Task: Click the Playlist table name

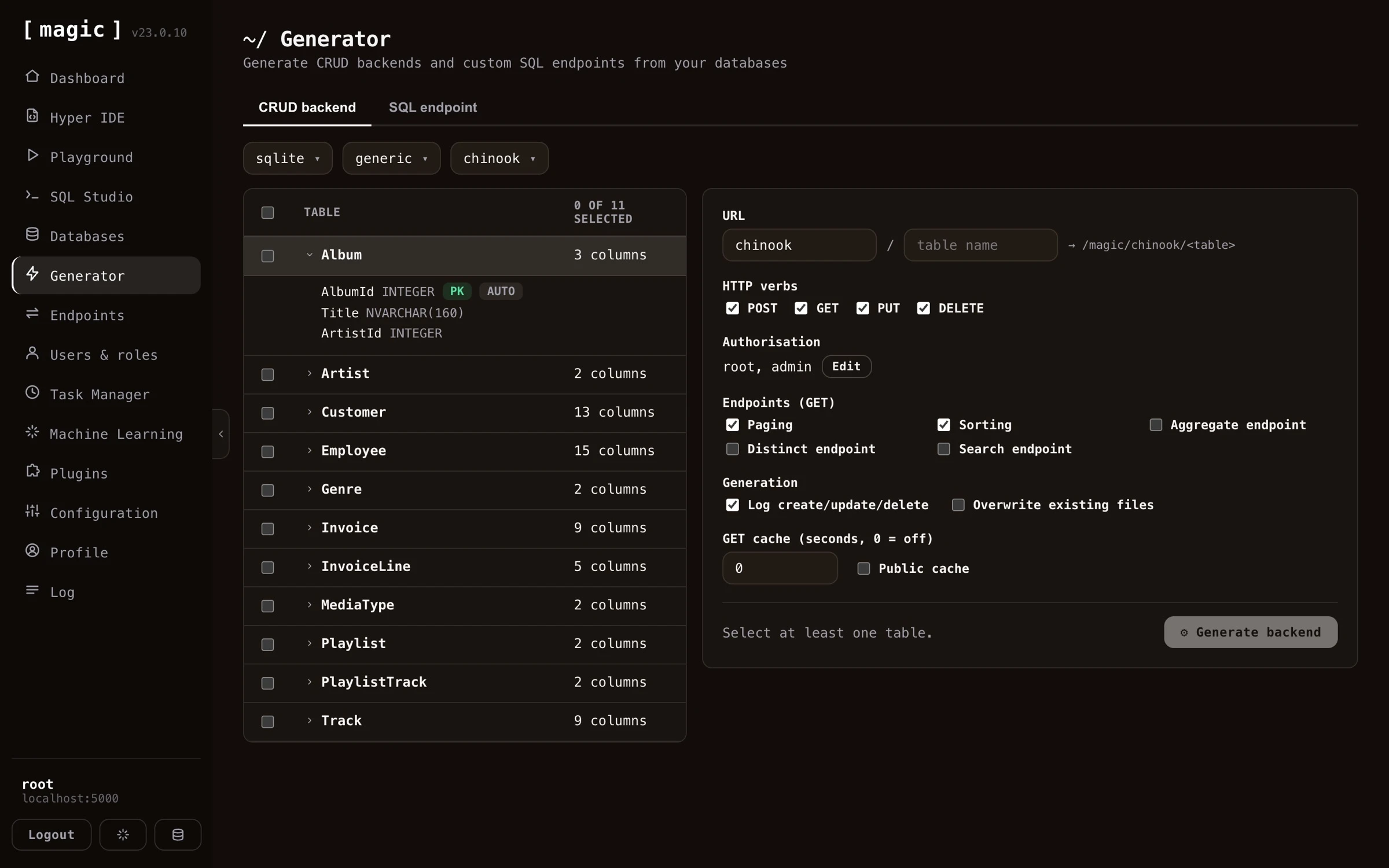Action: click(353, 644)
